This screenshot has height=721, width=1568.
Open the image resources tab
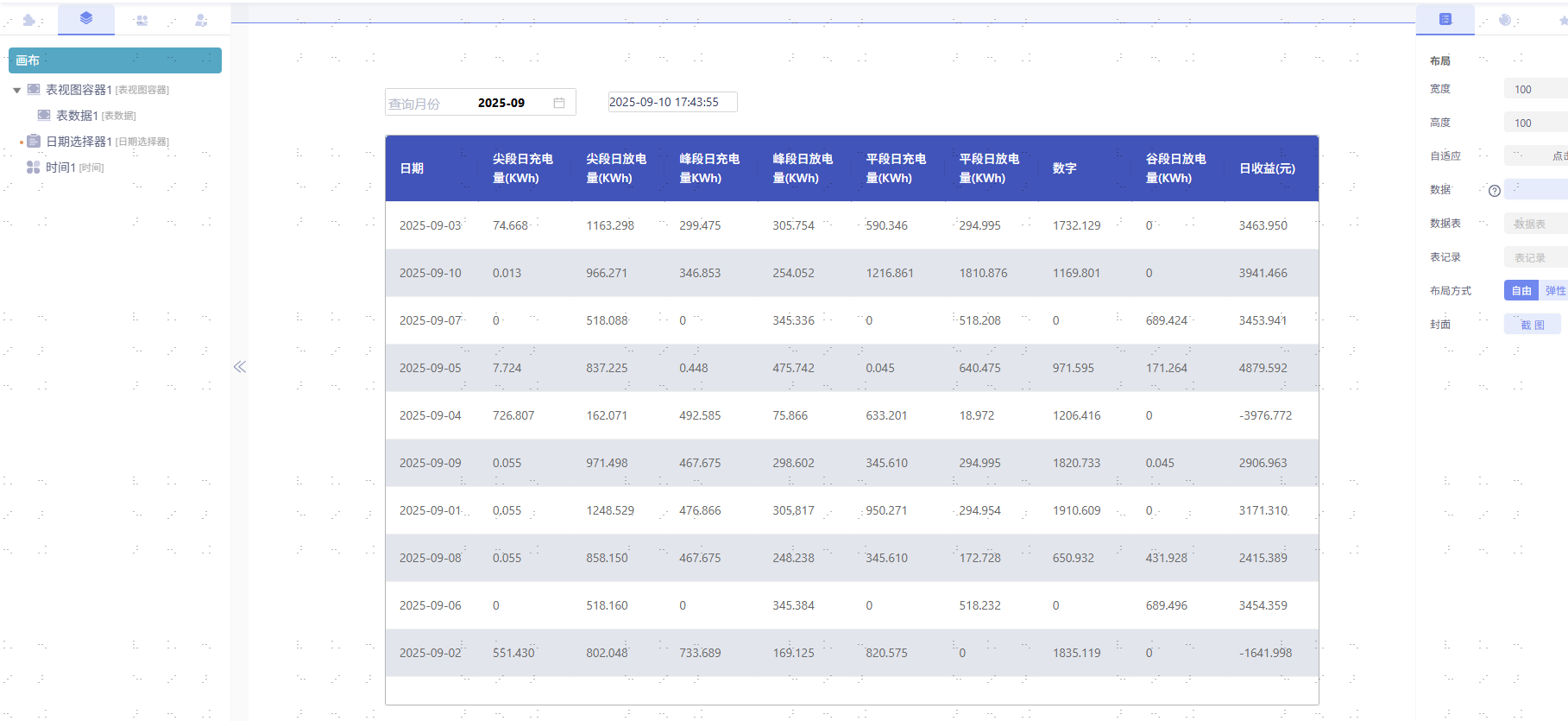(x=142, y=20)
